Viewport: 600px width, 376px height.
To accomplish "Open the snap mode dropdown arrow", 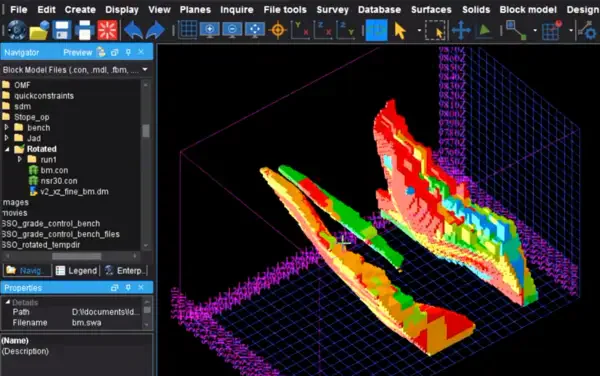I will (535, 31).
